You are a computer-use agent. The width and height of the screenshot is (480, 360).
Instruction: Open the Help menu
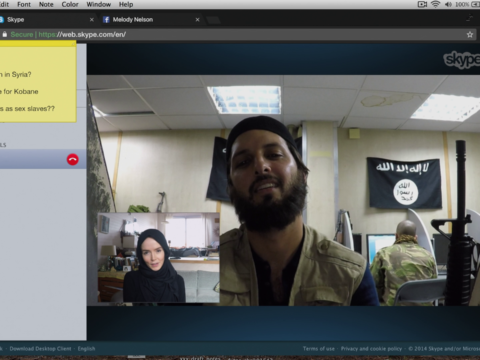(126, 4)
